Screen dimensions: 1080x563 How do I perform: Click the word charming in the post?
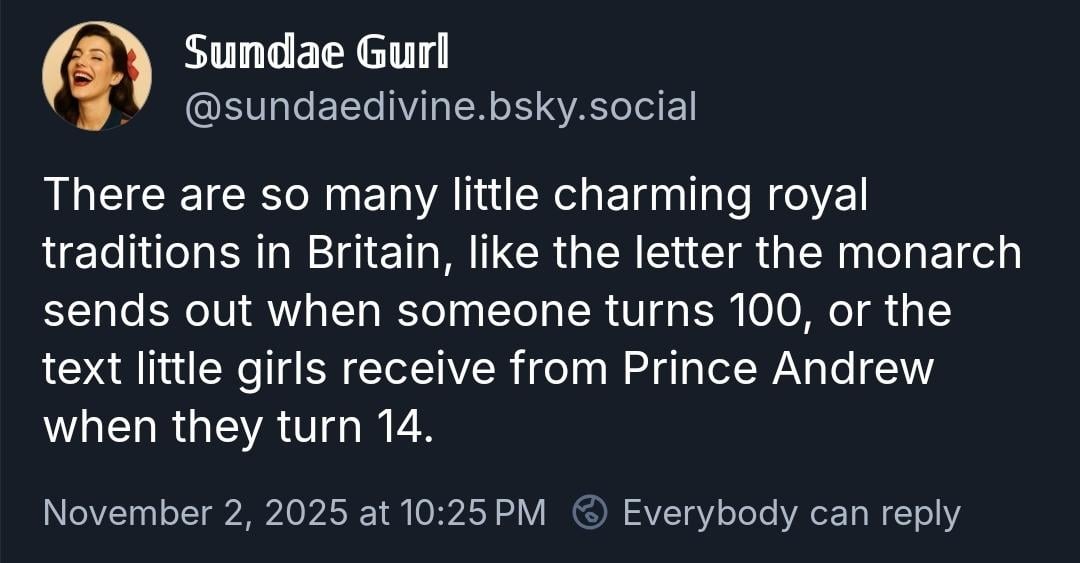[x=653, y=196]
